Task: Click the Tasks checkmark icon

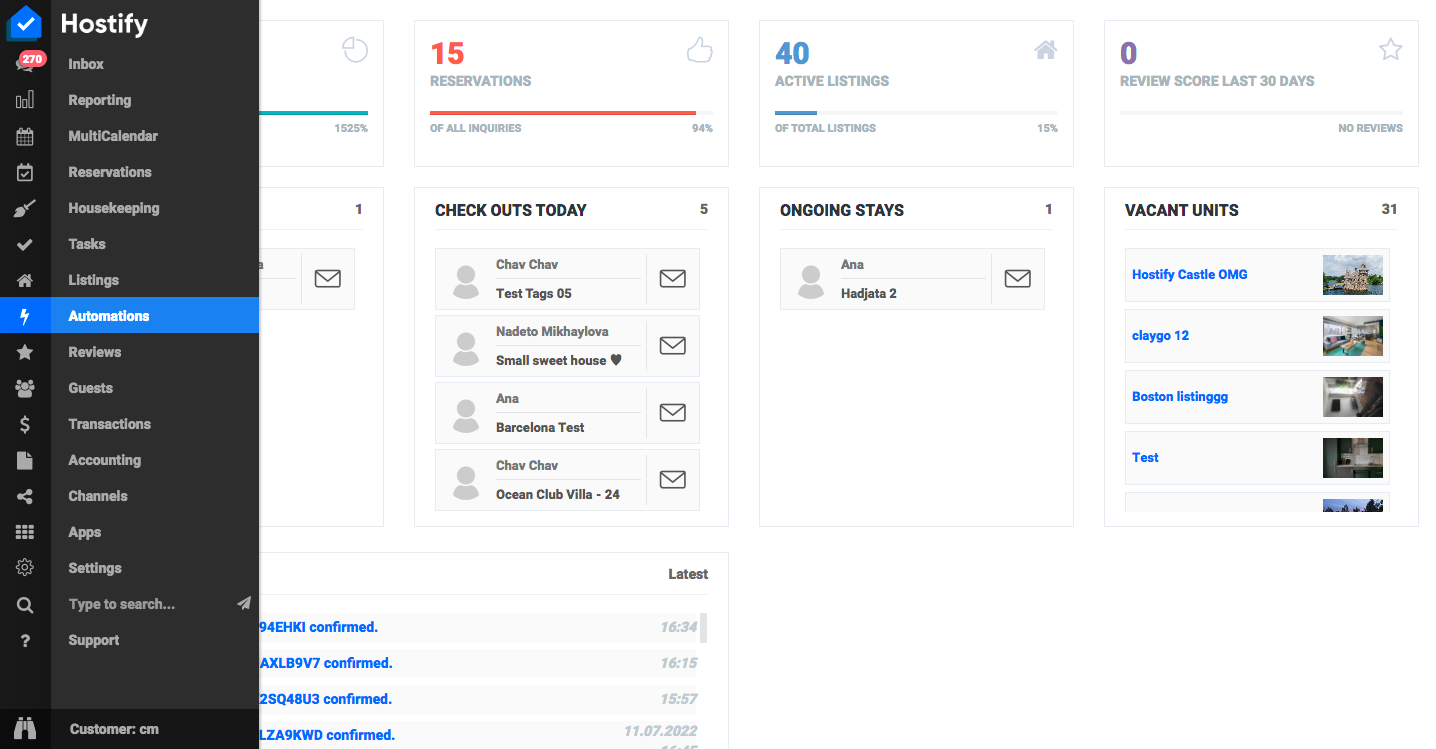Action: click(x=25, y=244)
